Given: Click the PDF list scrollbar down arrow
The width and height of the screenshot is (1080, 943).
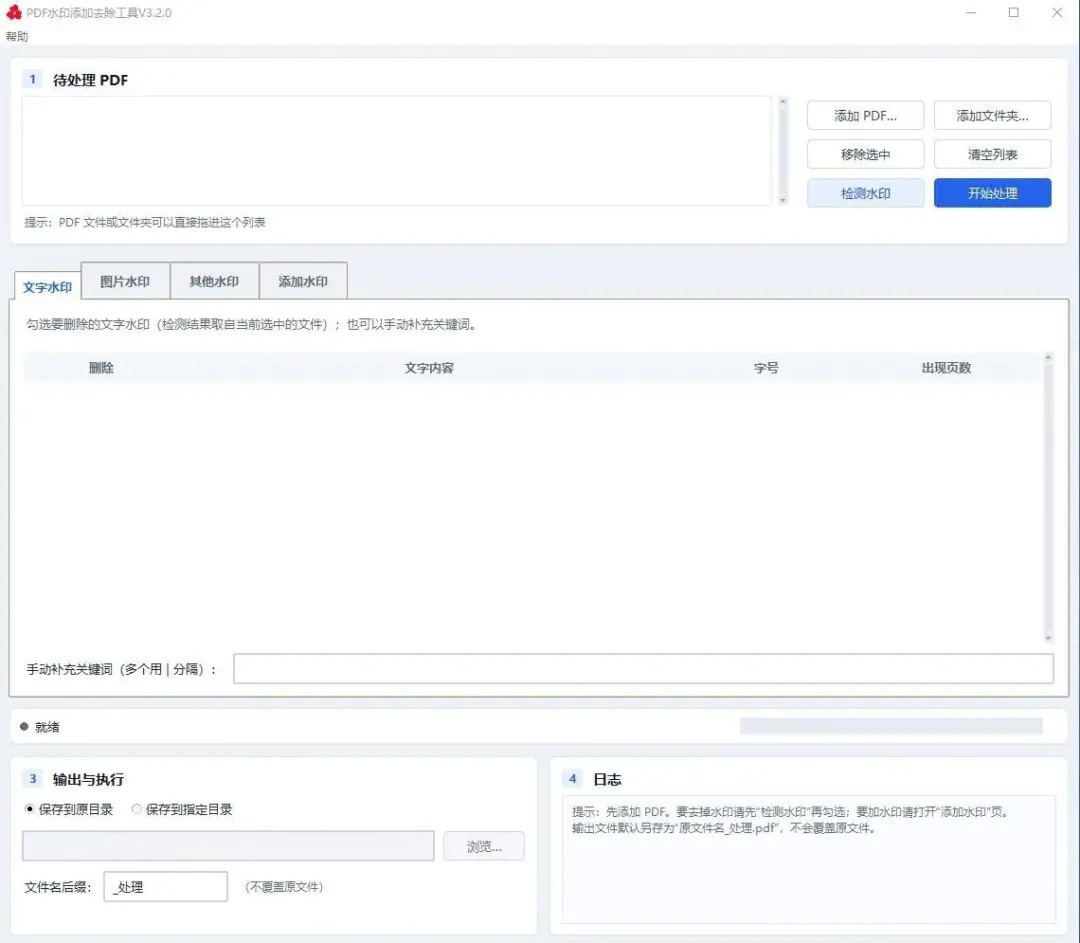Looking at the screenshot, I should click(782, 200).
